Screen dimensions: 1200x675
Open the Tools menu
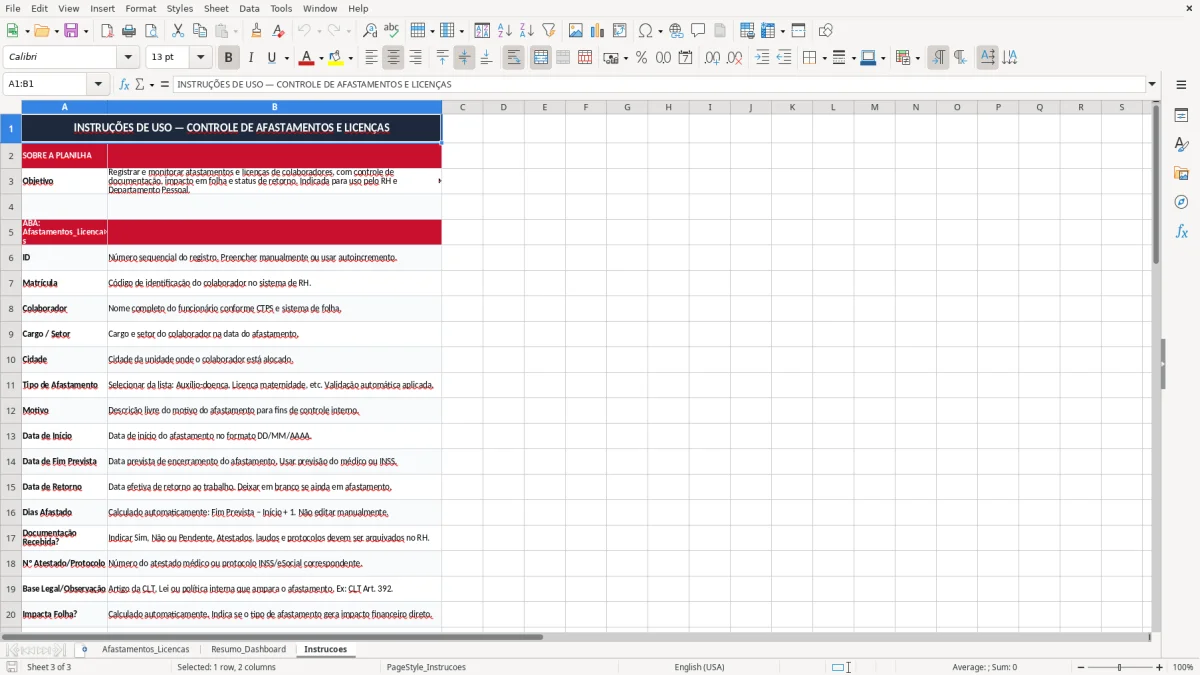tap(281, 8)
